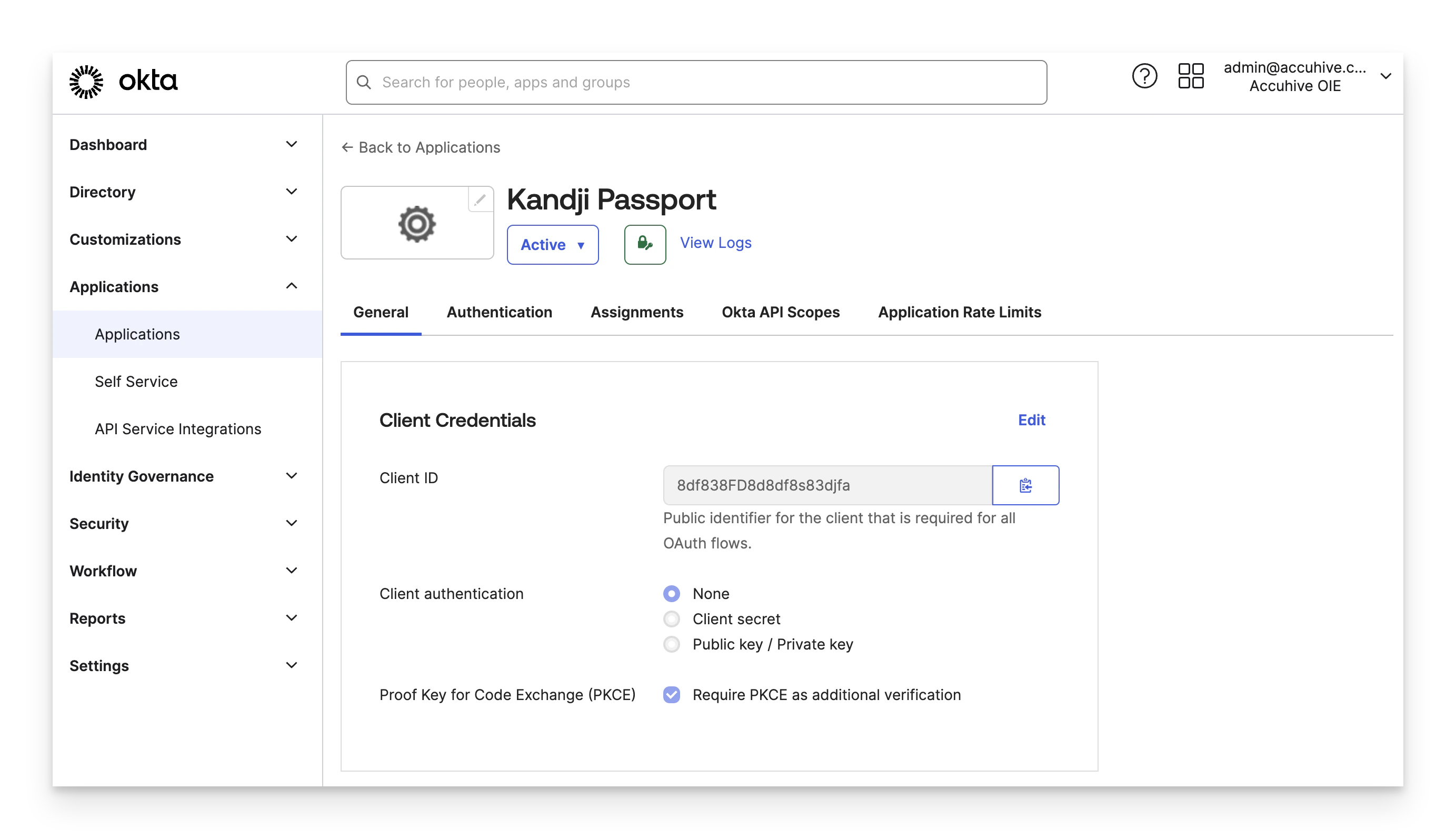The width and height of the screenshot is (1456, 839).
Task: Select Public key / Private key authentication
Action: (x=671, y=644)
